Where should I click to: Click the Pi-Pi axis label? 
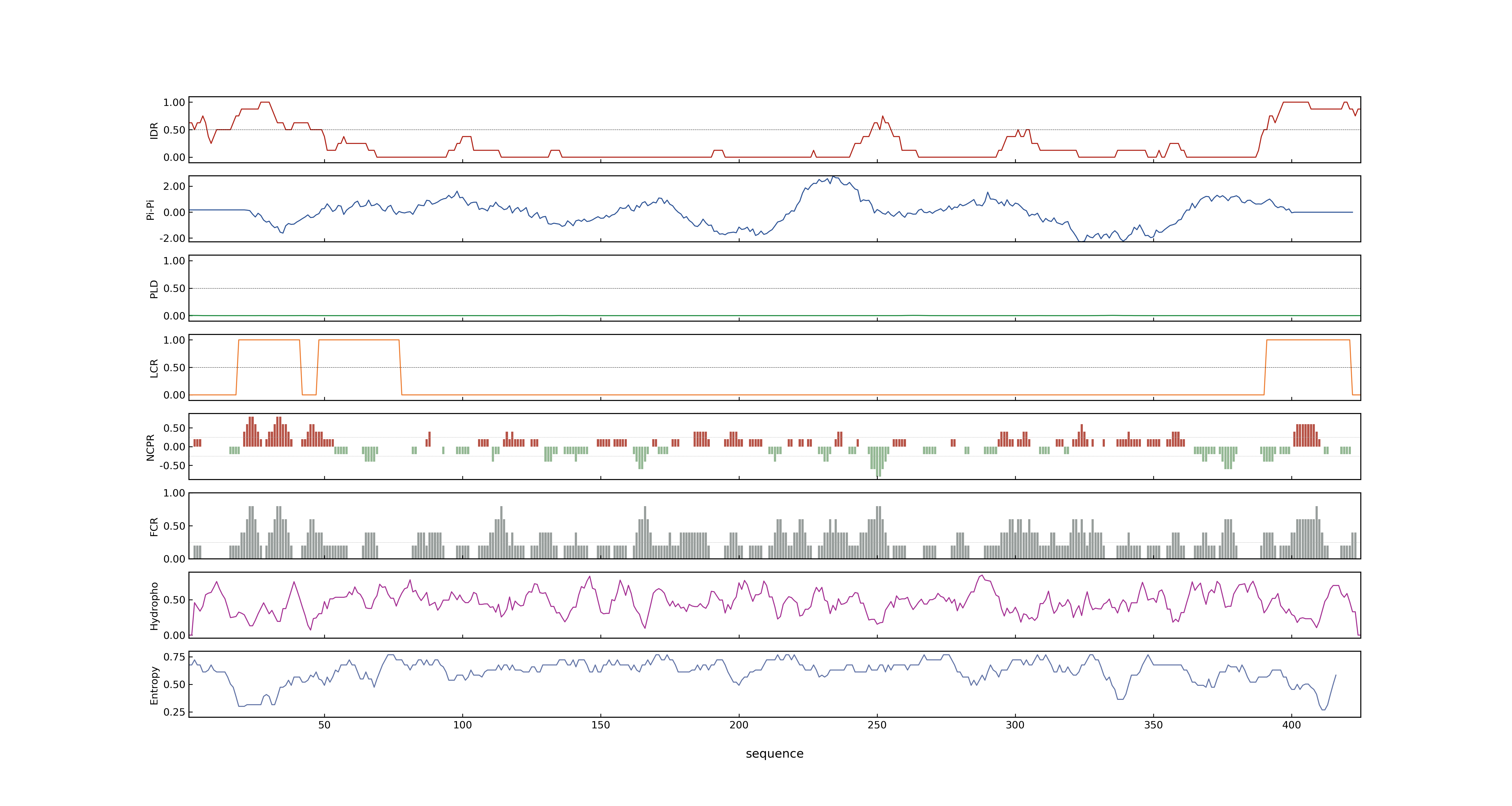tap(150, 209)
